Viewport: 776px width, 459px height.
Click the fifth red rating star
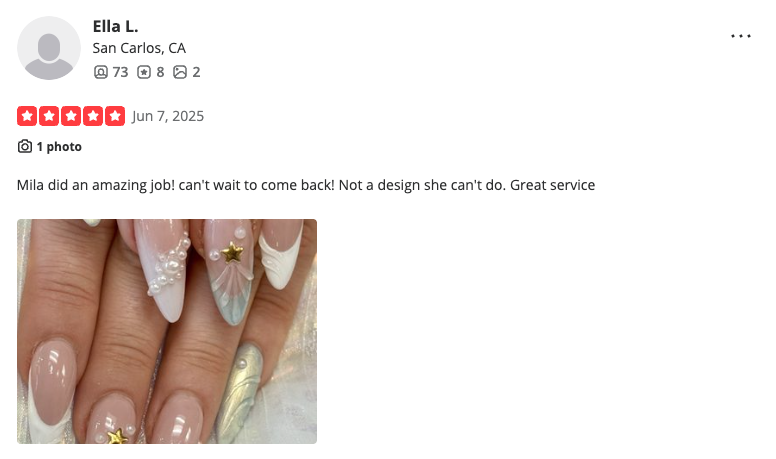(115, 116)
